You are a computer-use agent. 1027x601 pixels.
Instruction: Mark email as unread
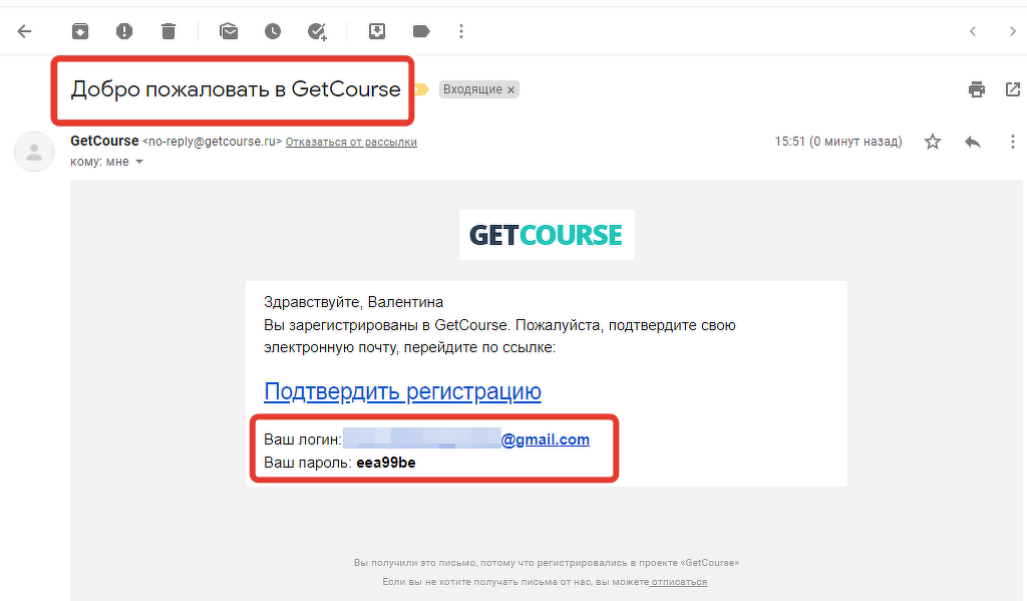pyautogui.click(x=229, y=31)
